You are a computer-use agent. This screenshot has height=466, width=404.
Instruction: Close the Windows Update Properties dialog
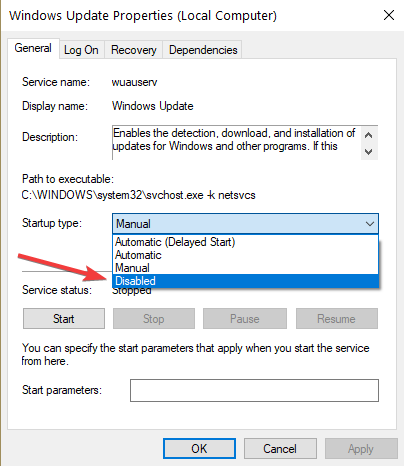[x=389, y=15]
